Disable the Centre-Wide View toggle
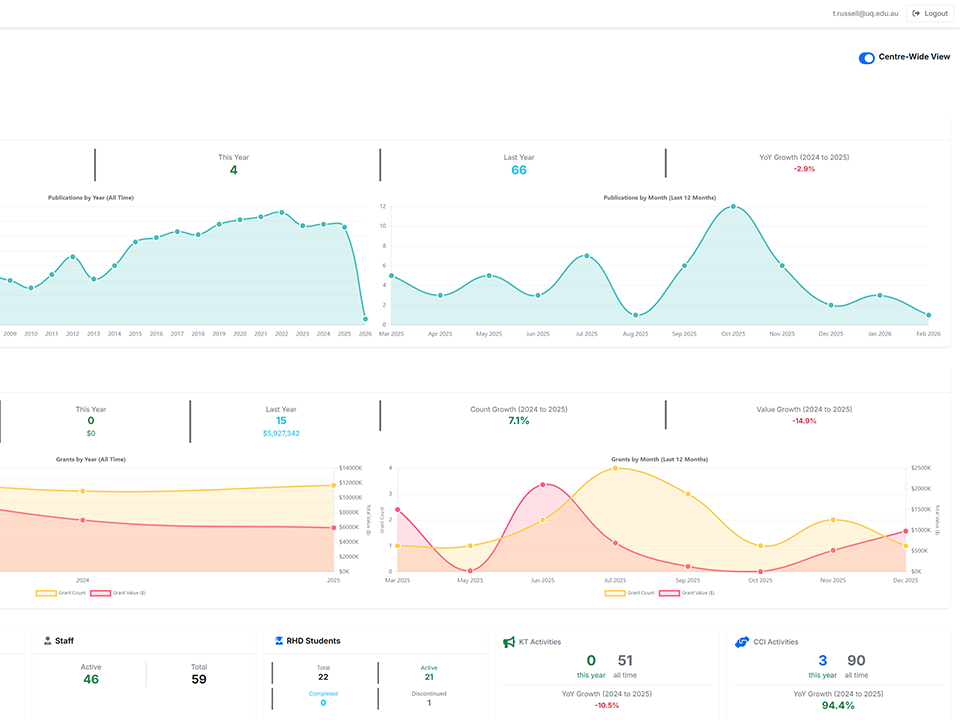960x720 pixels. click(866, 57)
